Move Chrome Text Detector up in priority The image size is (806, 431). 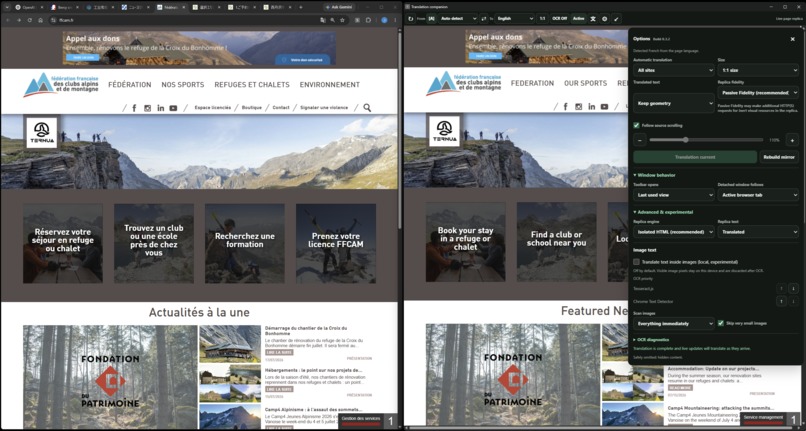[781, 301]
